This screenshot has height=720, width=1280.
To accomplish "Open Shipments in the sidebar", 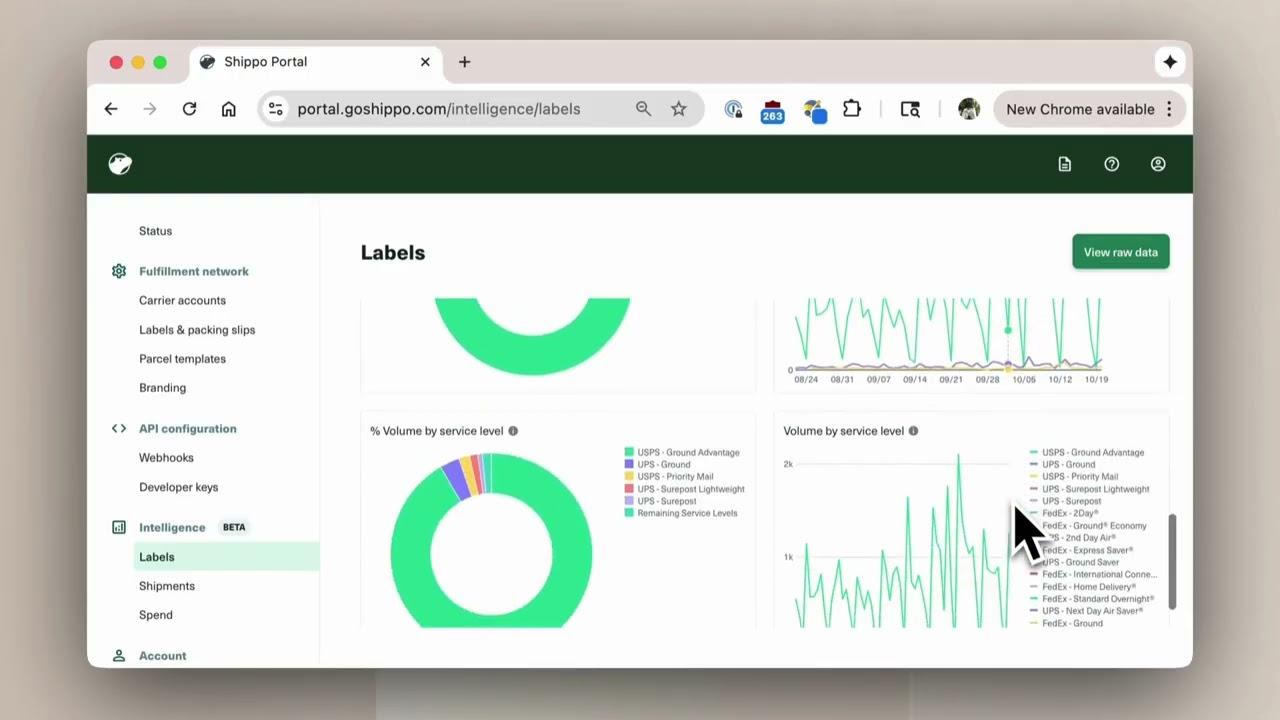I will pos(167,586).
